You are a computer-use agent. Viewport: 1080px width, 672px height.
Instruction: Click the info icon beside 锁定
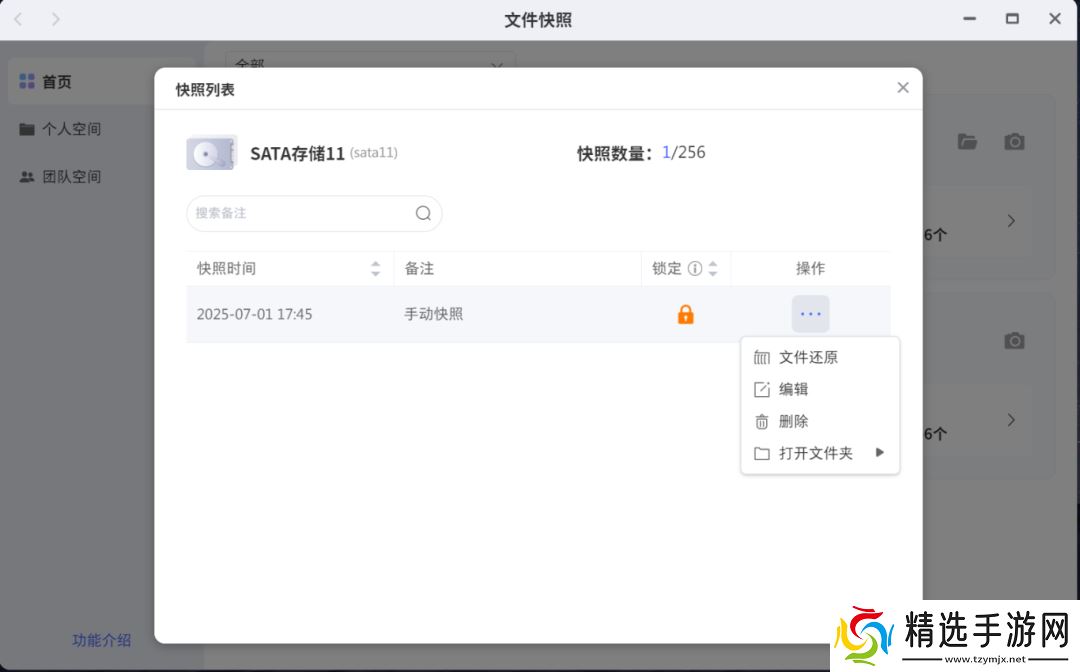point(695,269)
